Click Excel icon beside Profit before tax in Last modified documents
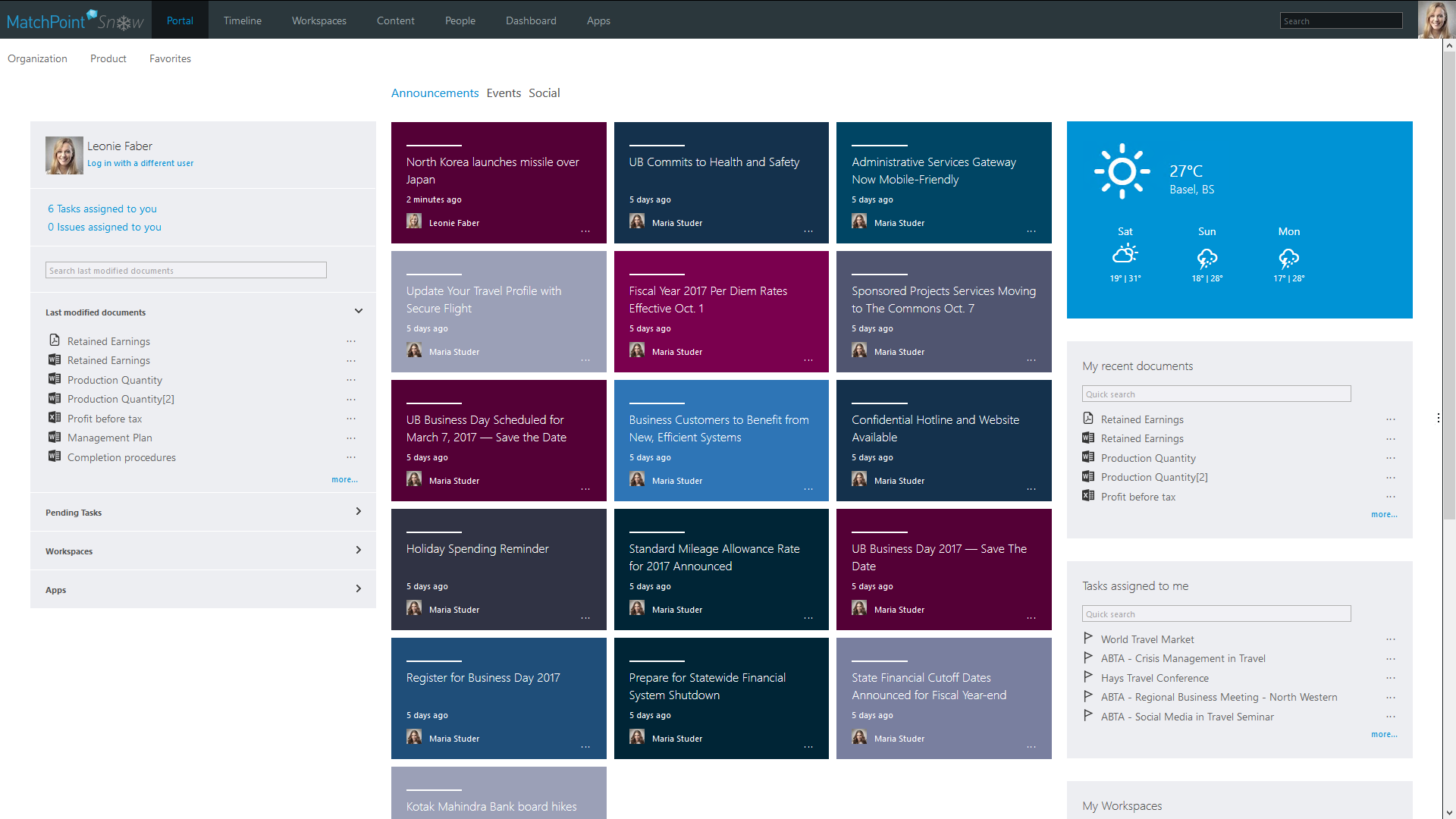The height and width of the screenshot is (819, 1456). (x=55, y=418)
